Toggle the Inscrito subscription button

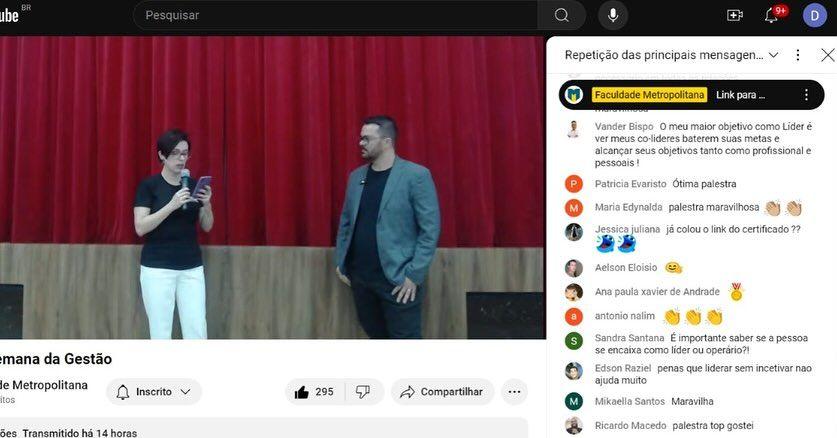tap(153, 392)
